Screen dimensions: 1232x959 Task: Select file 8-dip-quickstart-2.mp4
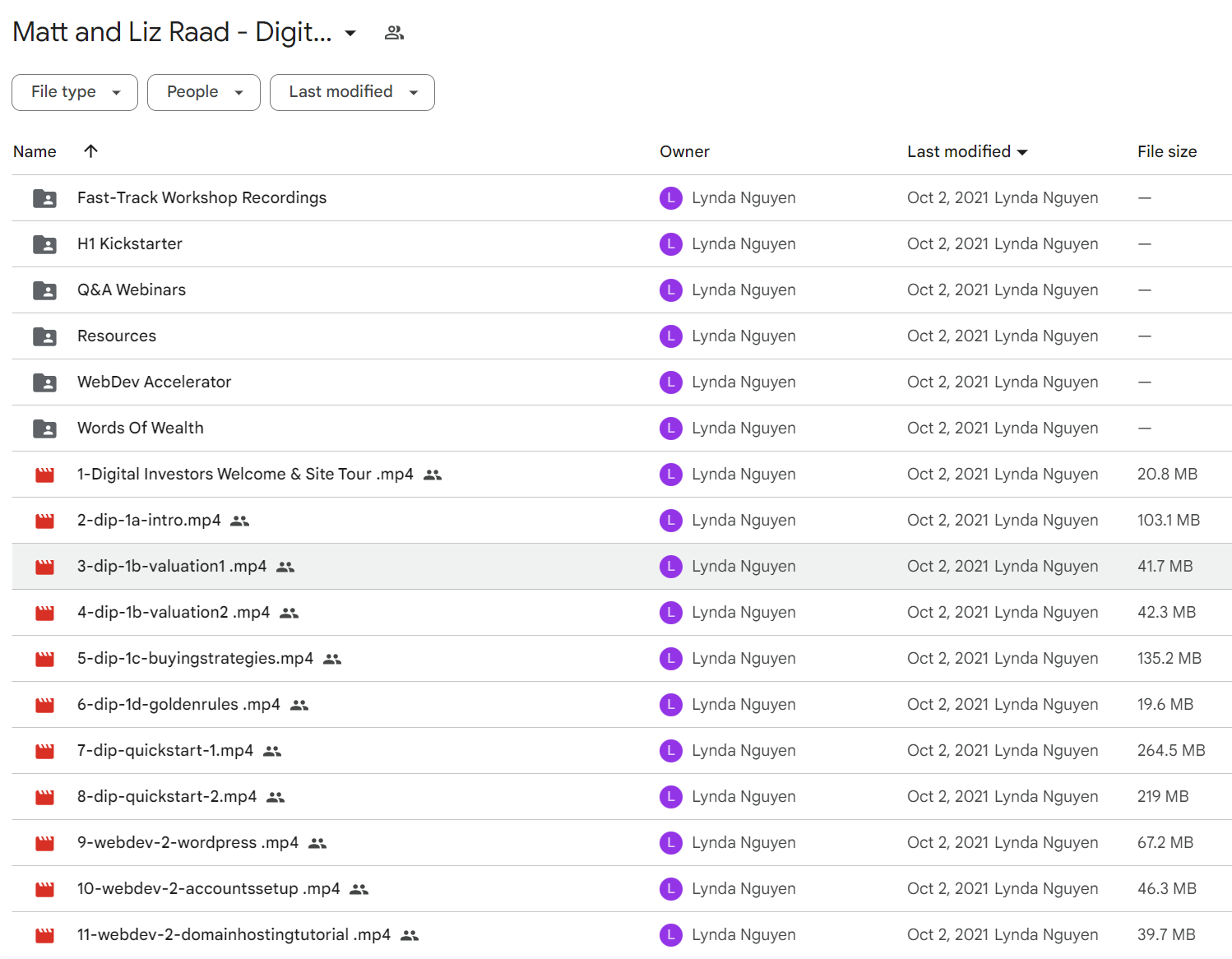[167, 796]
